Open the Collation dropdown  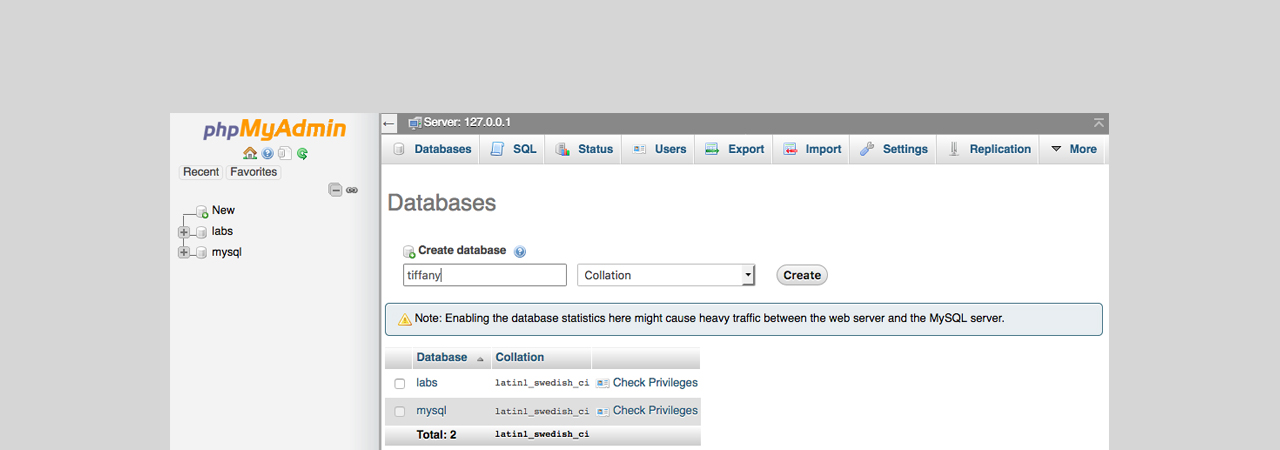click(666, 275)
